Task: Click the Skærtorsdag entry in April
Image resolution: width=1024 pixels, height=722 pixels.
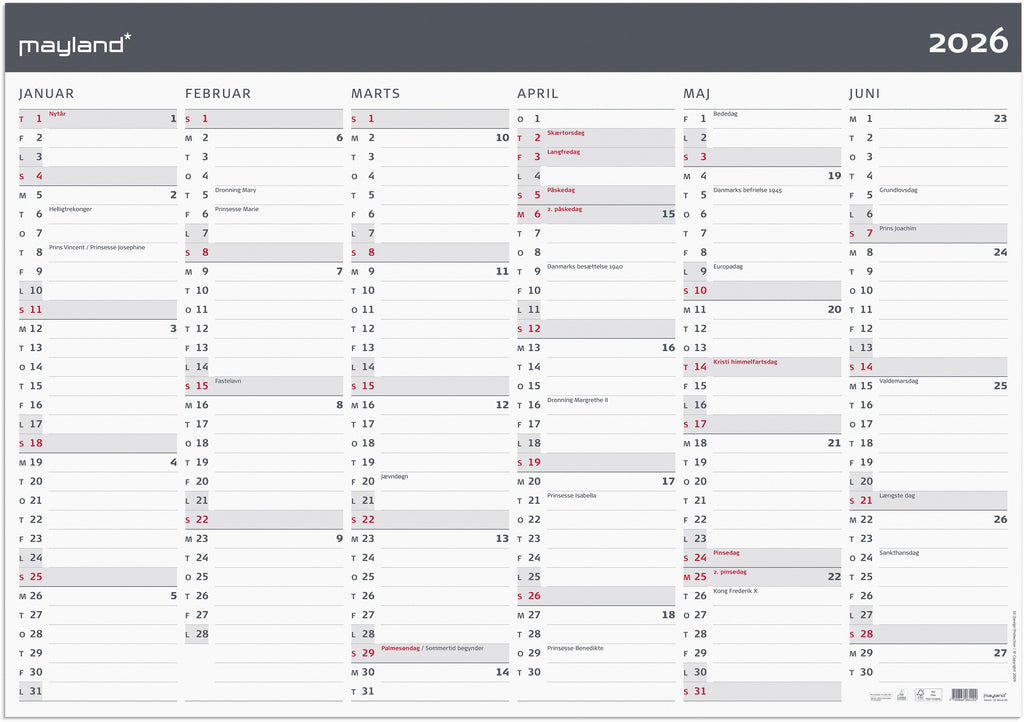Action: [x=565, y=133]
